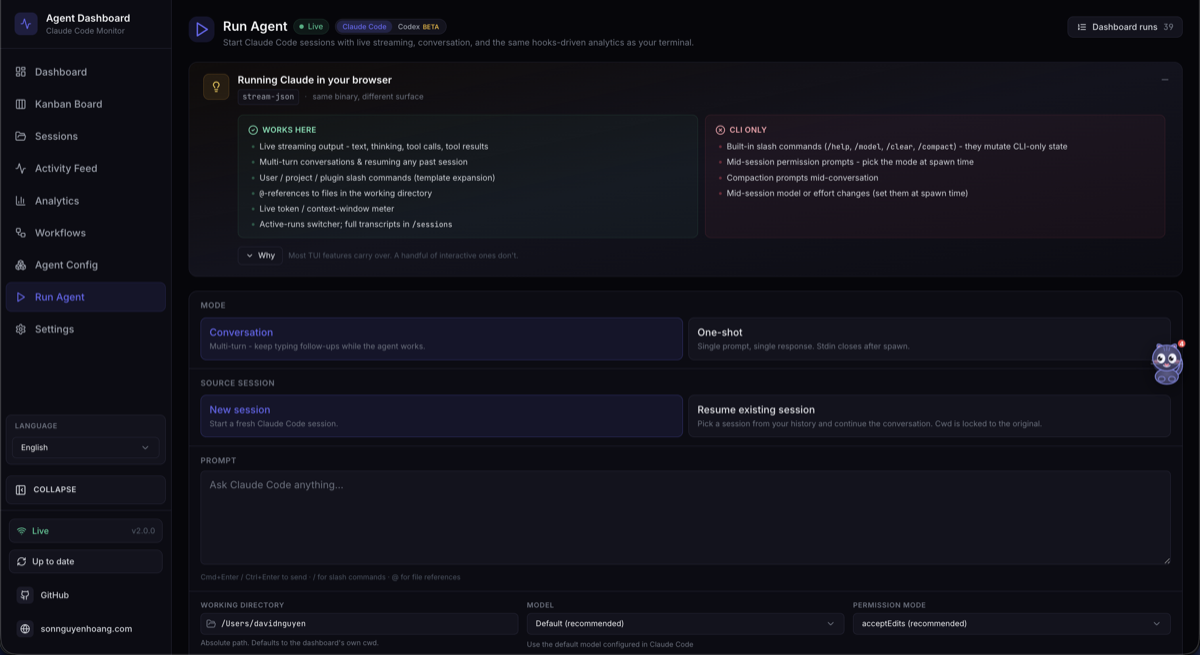This screenshot has height=655, width=1200.
Task: Click the stream-json tag
Action: 268,97
